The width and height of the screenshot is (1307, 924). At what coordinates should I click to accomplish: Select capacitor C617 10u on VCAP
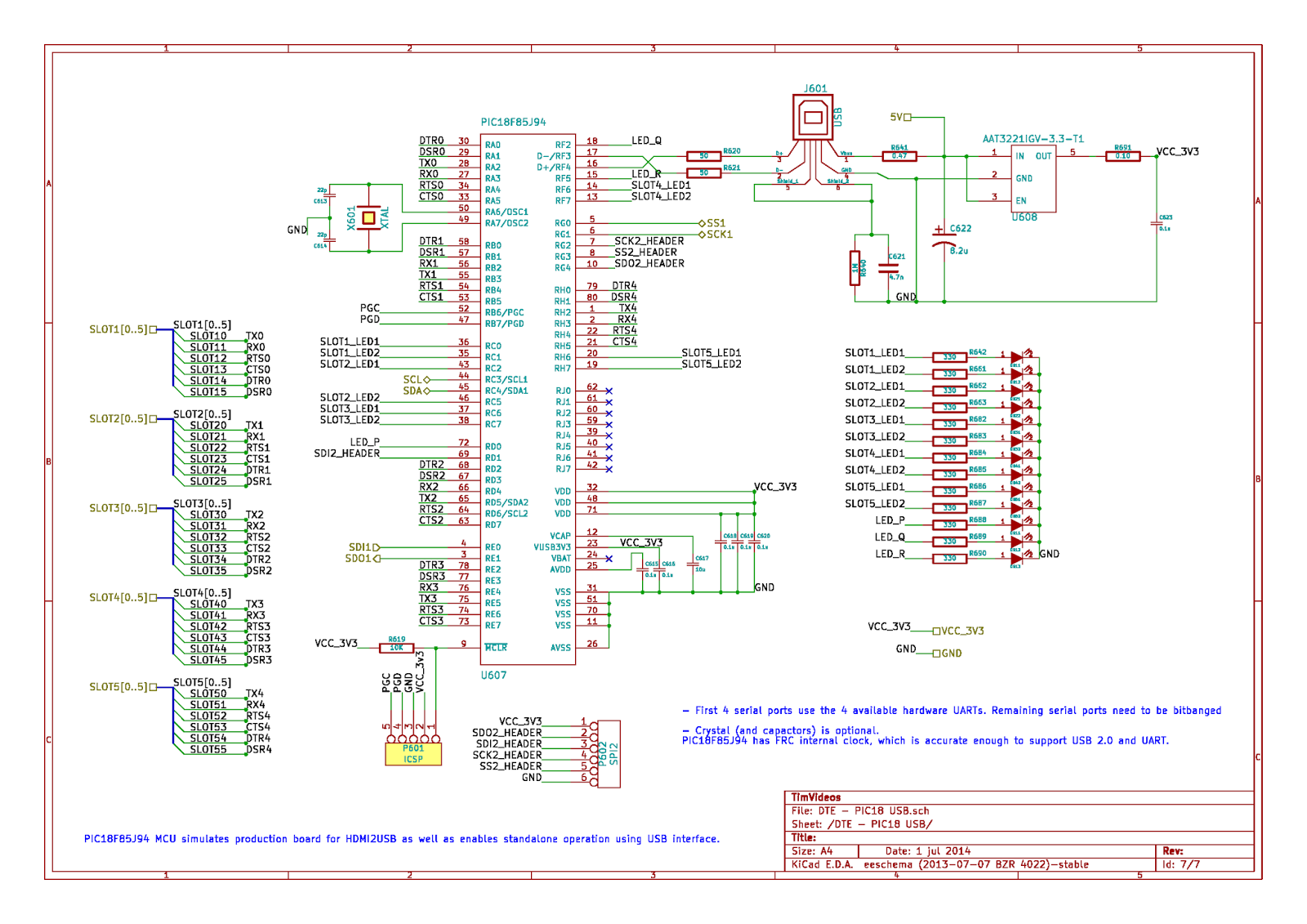[x=693, y=565]
